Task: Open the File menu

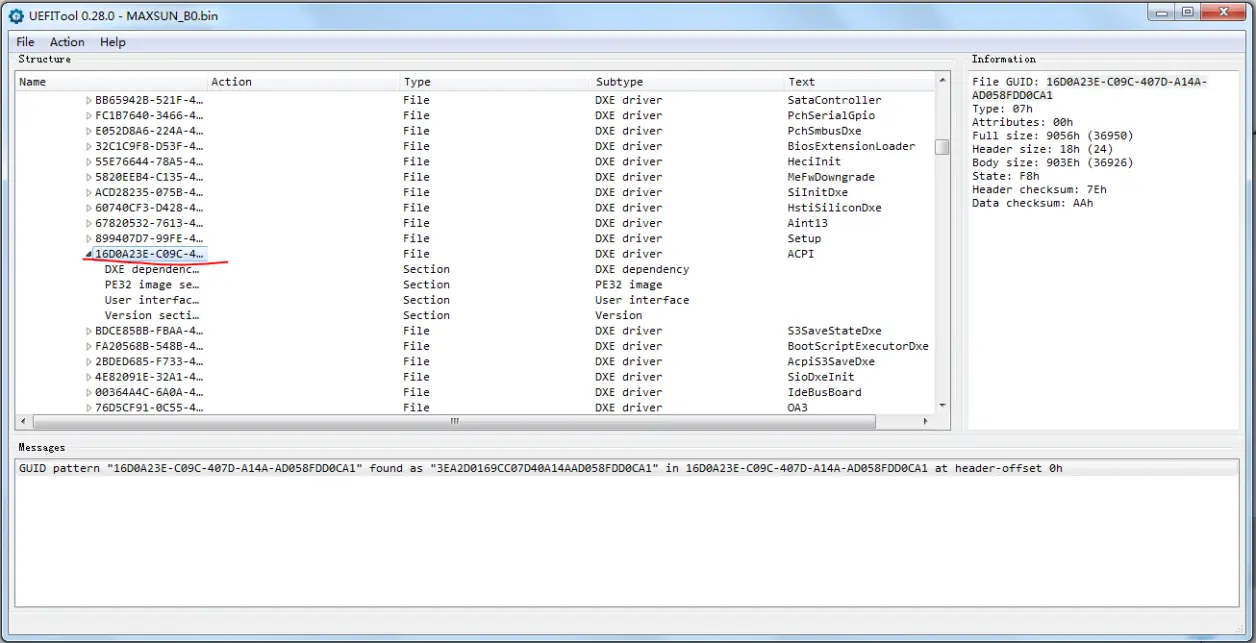Action: point(25,42)
